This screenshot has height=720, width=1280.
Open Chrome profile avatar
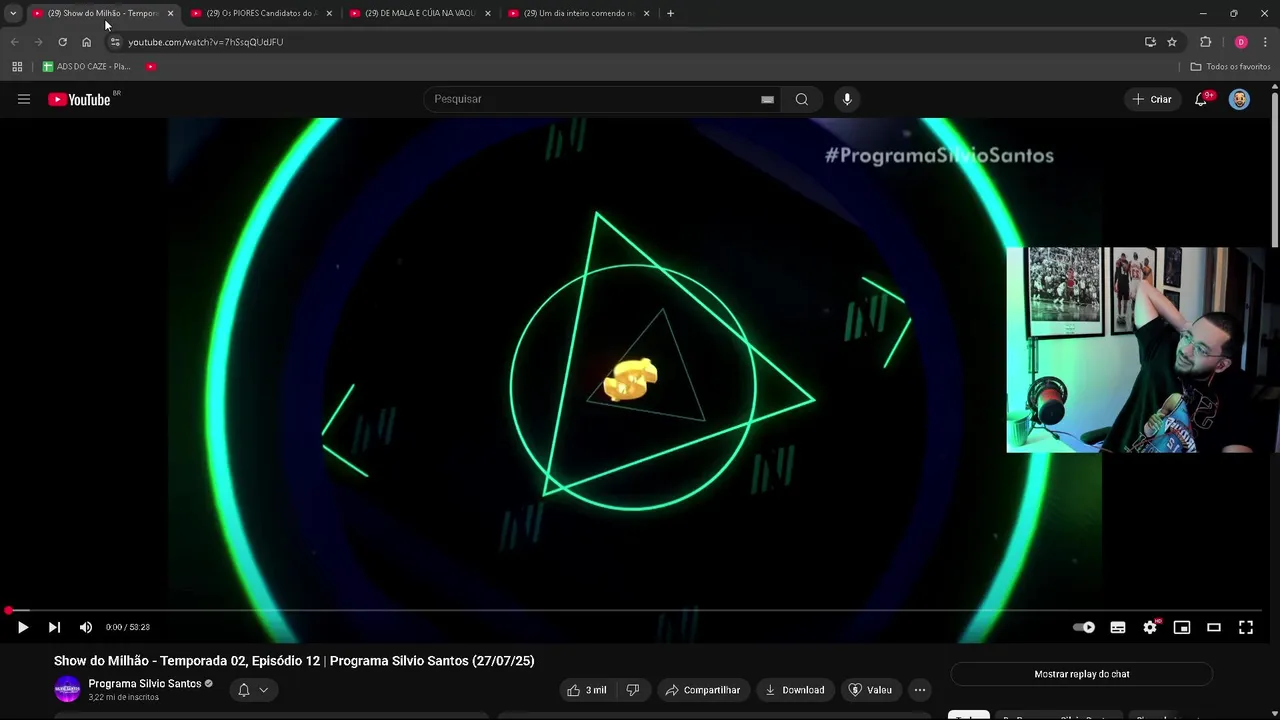pos(1241,42)
